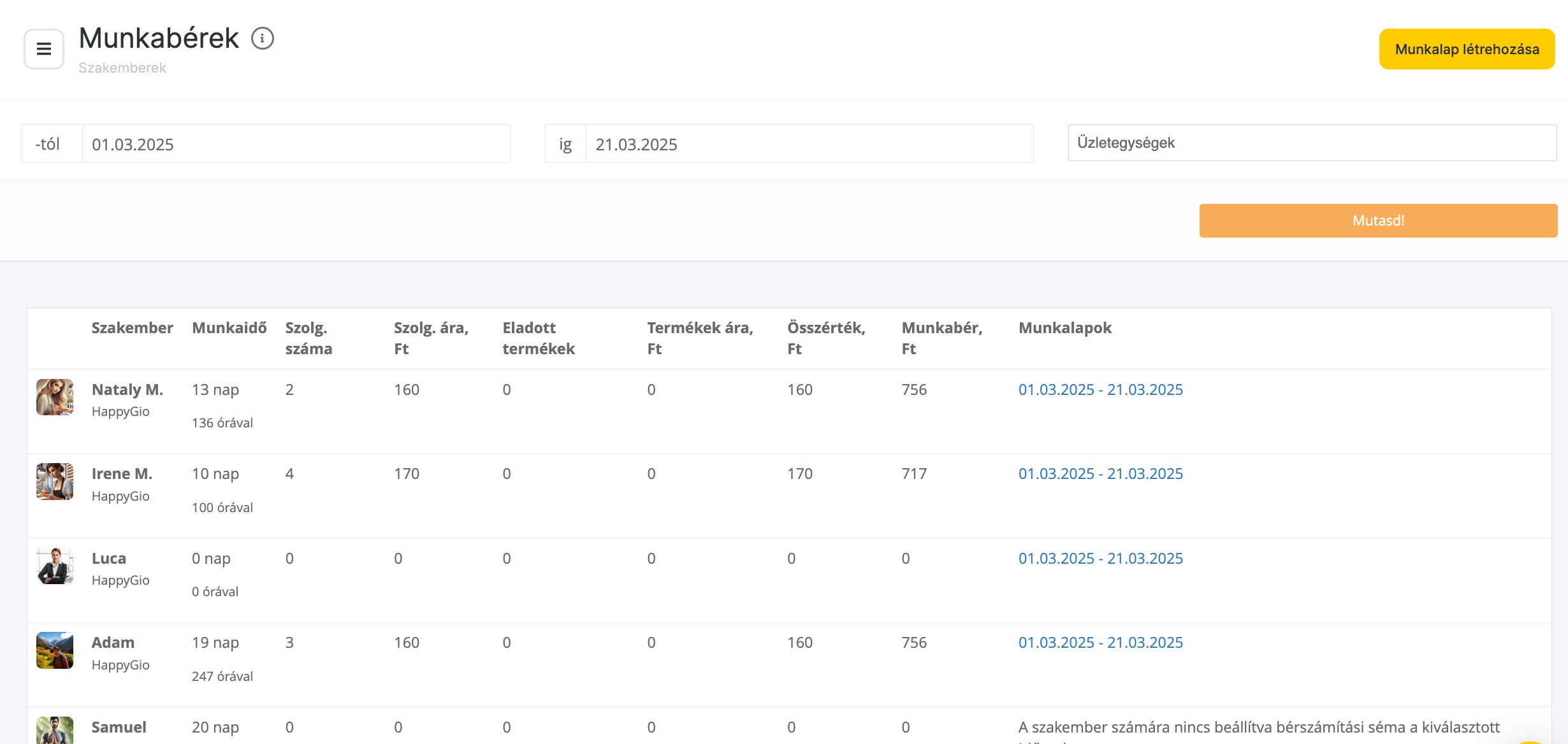Click Adam's mountain avatar image
This screenshot has height=744, width=1568.
click(55, 650)
